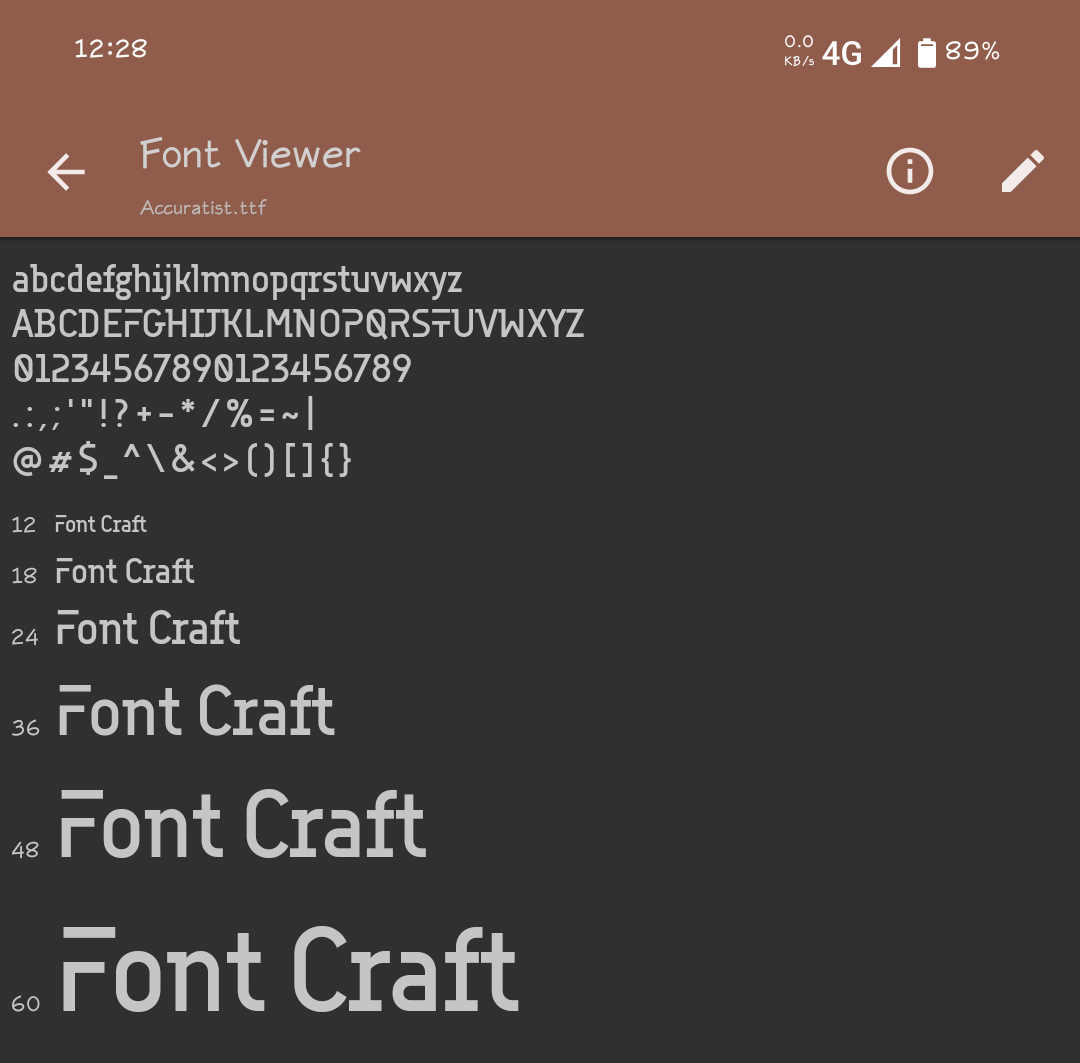Tap the Font Craft sample at size 24
Viewport: 1080px width, 1063px height.
(148, 628)
